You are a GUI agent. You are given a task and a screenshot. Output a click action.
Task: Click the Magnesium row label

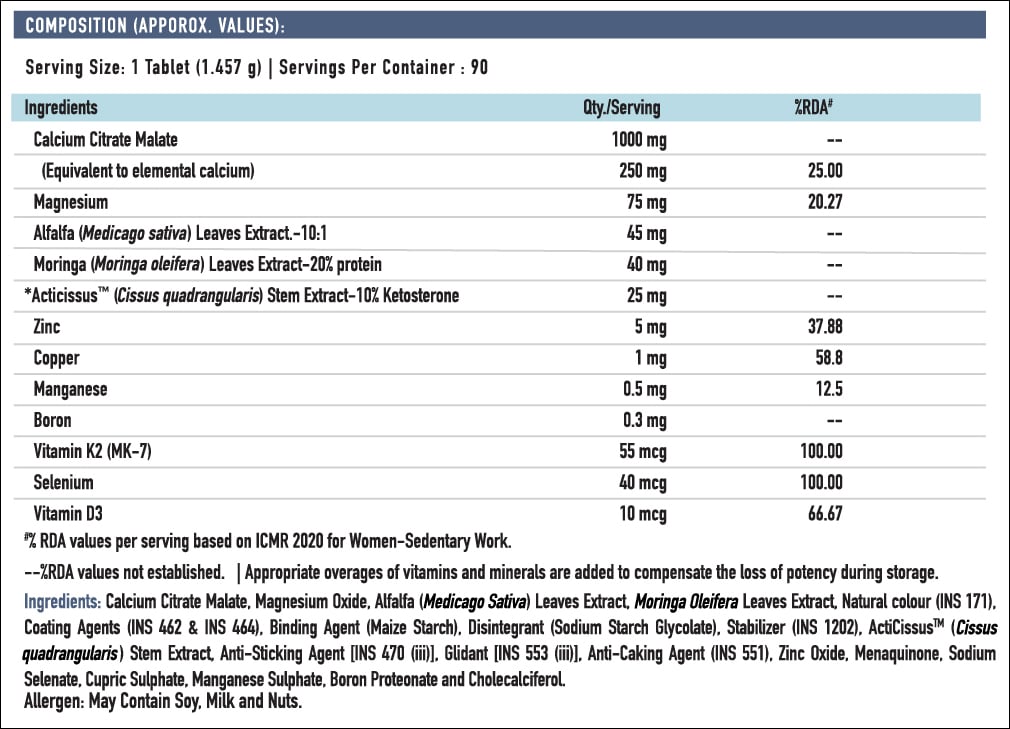[71, 202]
